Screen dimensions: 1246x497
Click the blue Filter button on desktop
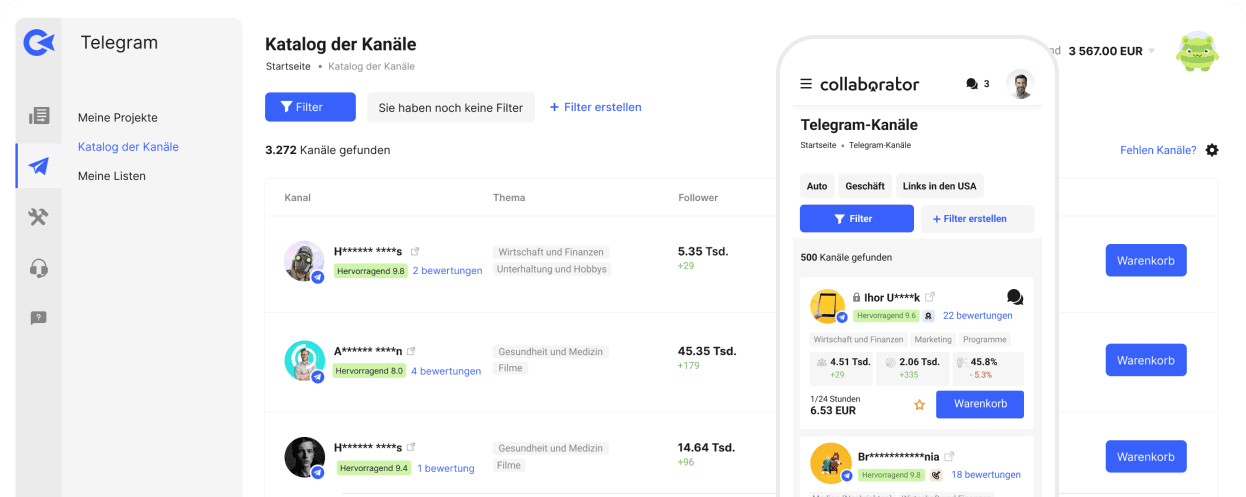tap(310, 107)
